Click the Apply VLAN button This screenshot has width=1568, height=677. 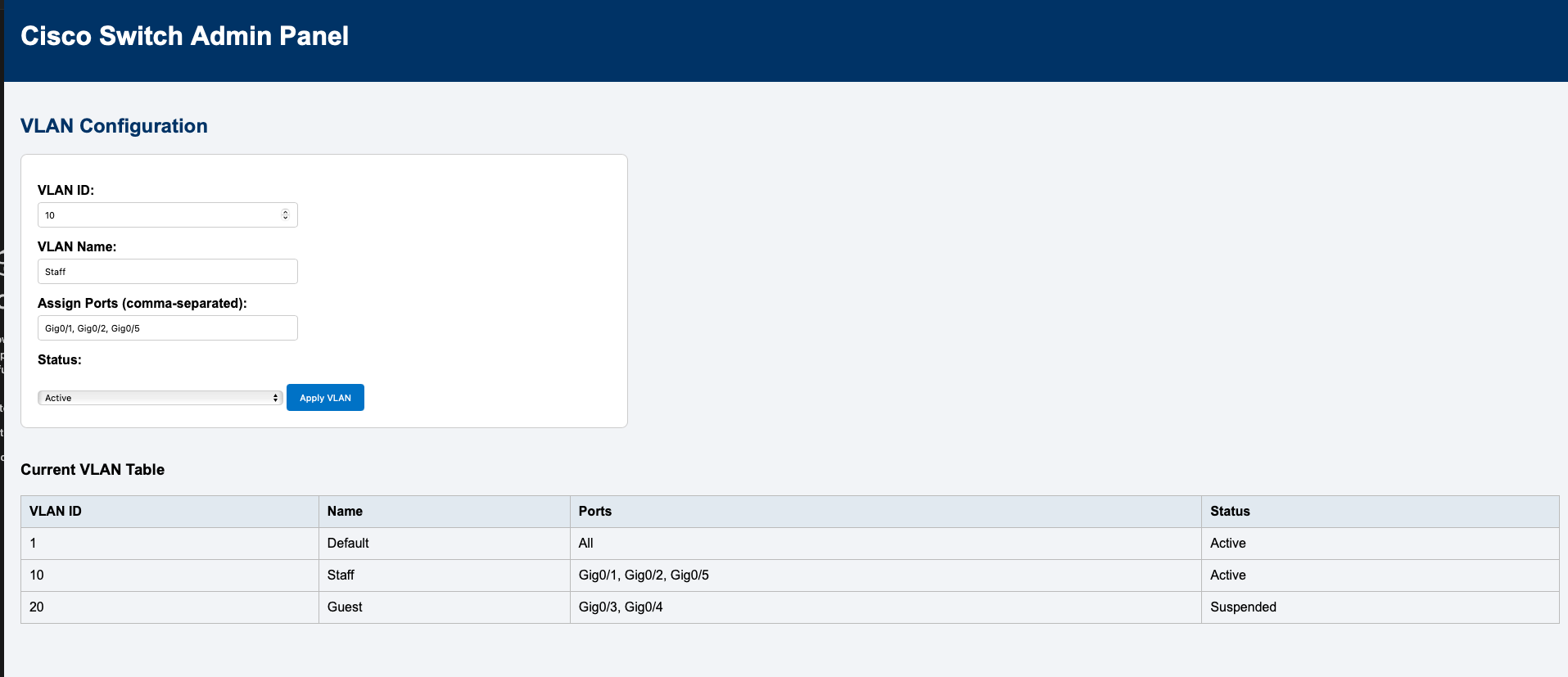[325, 398]
